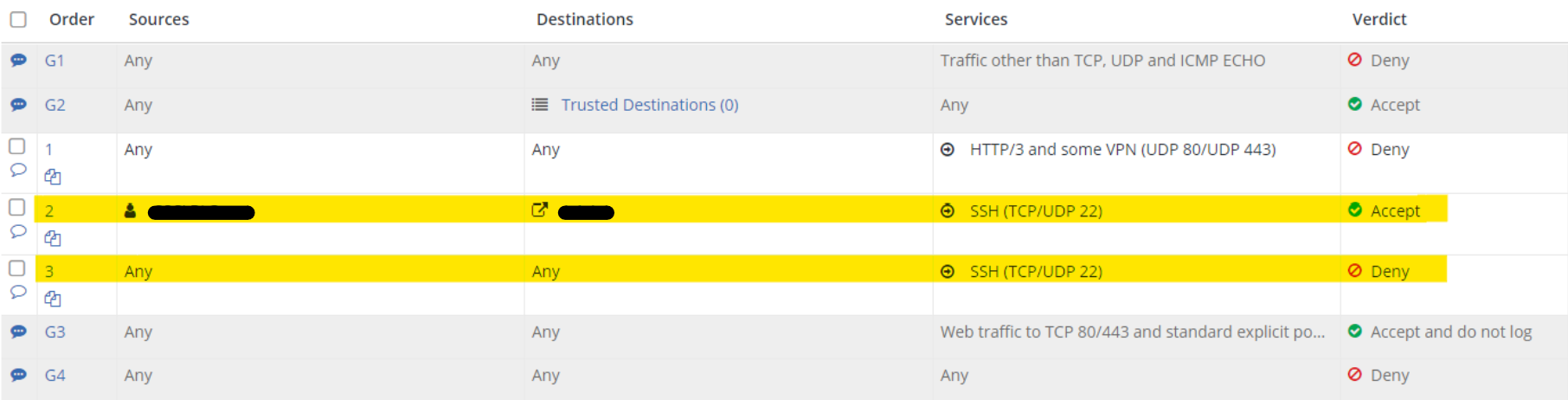
Task: Open the G3 rule link
Action: click(x=55, y=332)
